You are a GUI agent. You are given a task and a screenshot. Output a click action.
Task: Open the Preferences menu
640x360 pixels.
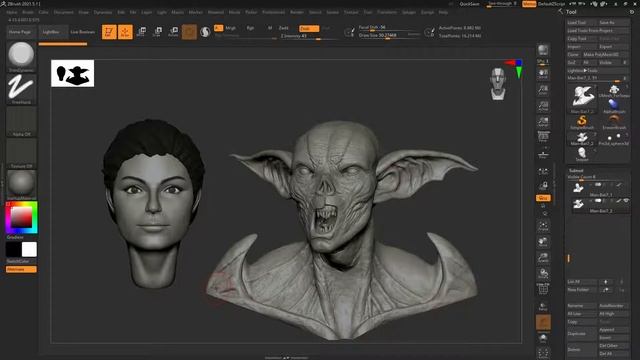pyautogui.click(x=273, y=13)
